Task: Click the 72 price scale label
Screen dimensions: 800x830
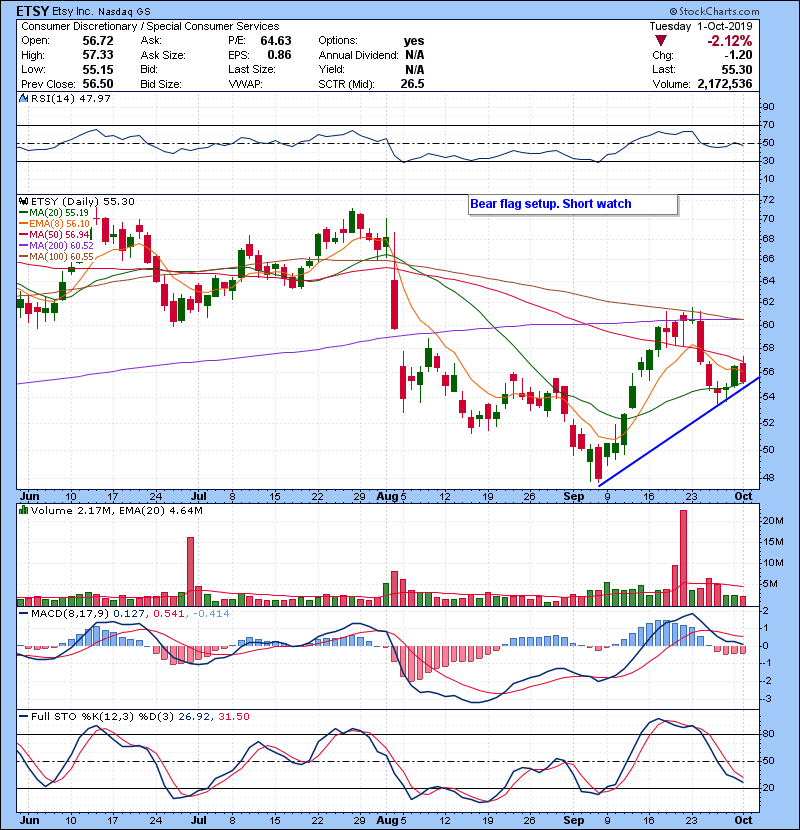Action: pos(768,200)
